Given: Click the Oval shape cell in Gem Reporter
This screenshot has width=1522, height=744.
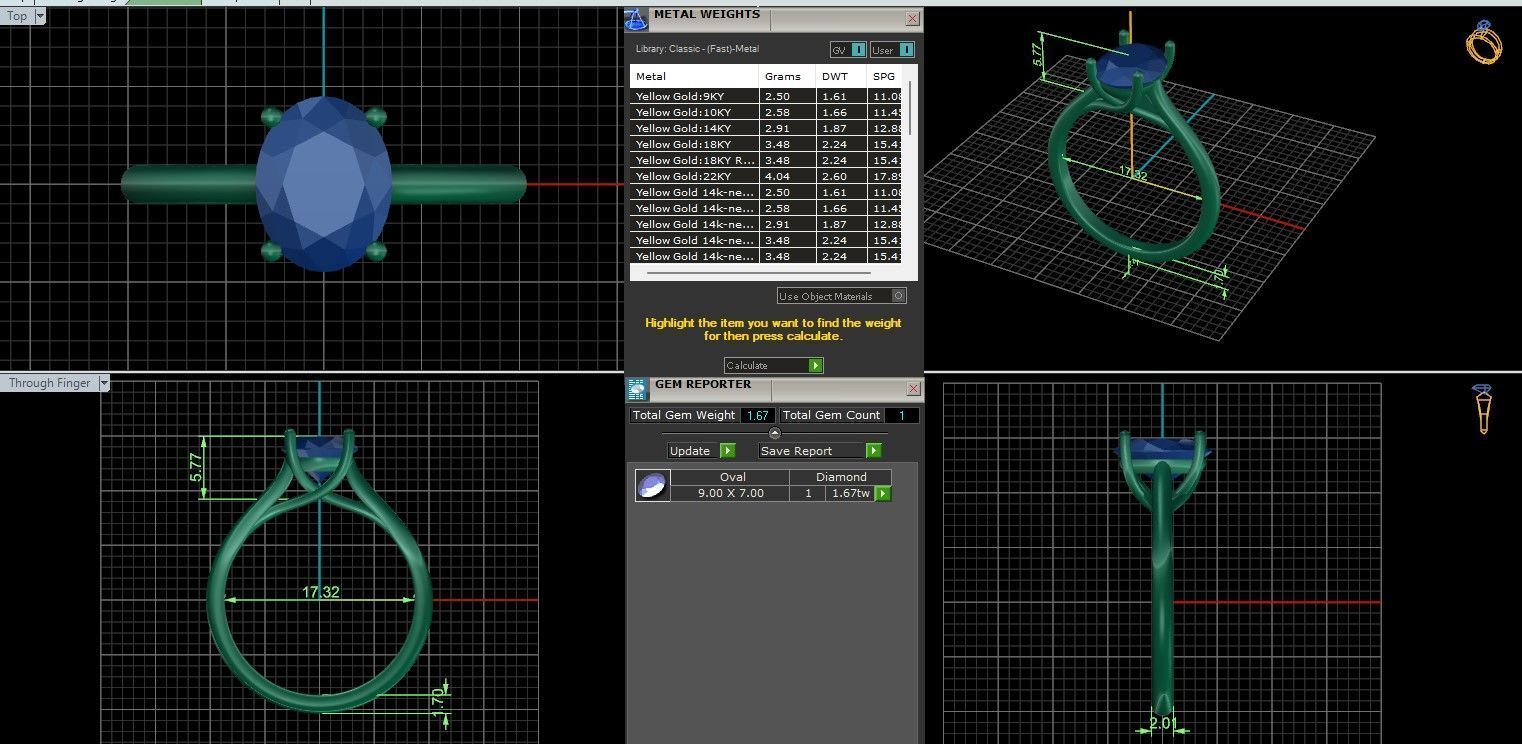Looking at the screenshot, I should (x=730, y=477).
